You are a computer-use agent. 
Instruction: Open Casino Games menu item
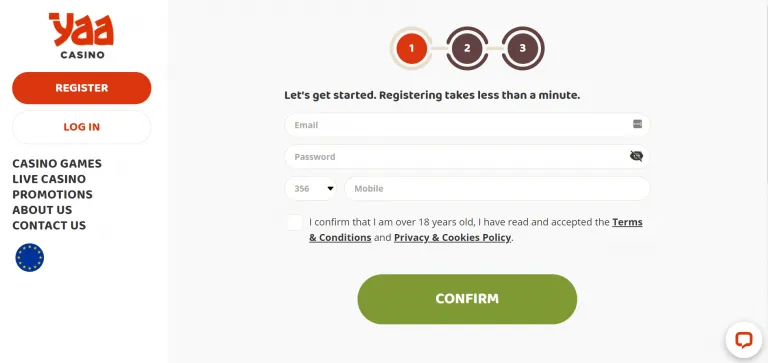57,163
